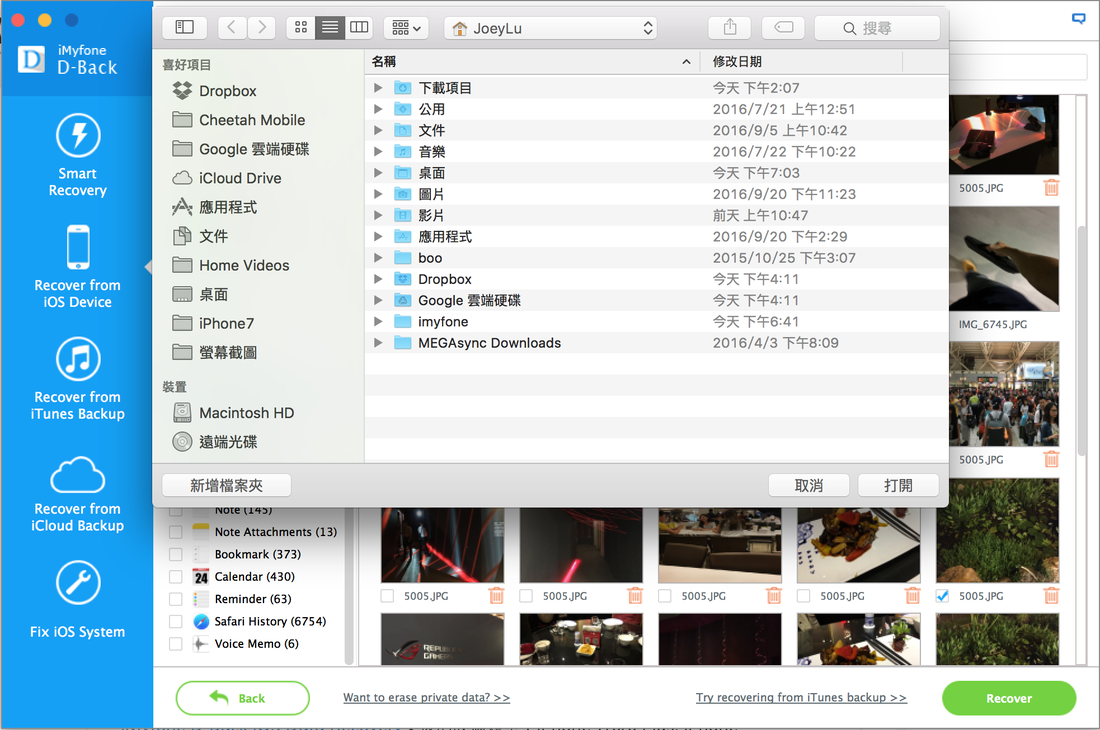Expand the imyfone folder
This screenshot has height=730, width=1100.
tap(378, 321)
